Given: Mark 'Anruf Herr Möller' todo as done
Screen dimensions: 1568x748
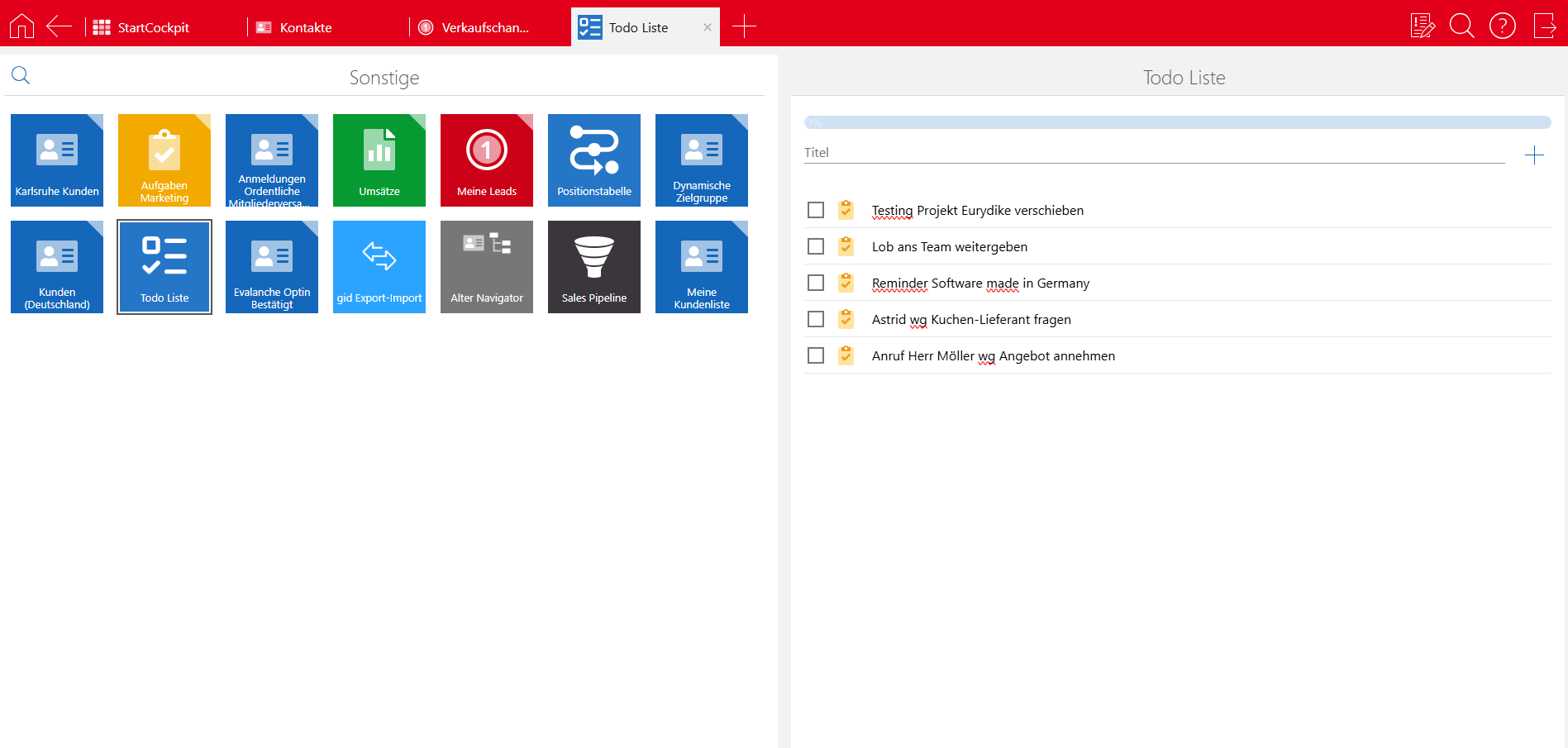Looking at the screenshot, I should pos(816,355).
